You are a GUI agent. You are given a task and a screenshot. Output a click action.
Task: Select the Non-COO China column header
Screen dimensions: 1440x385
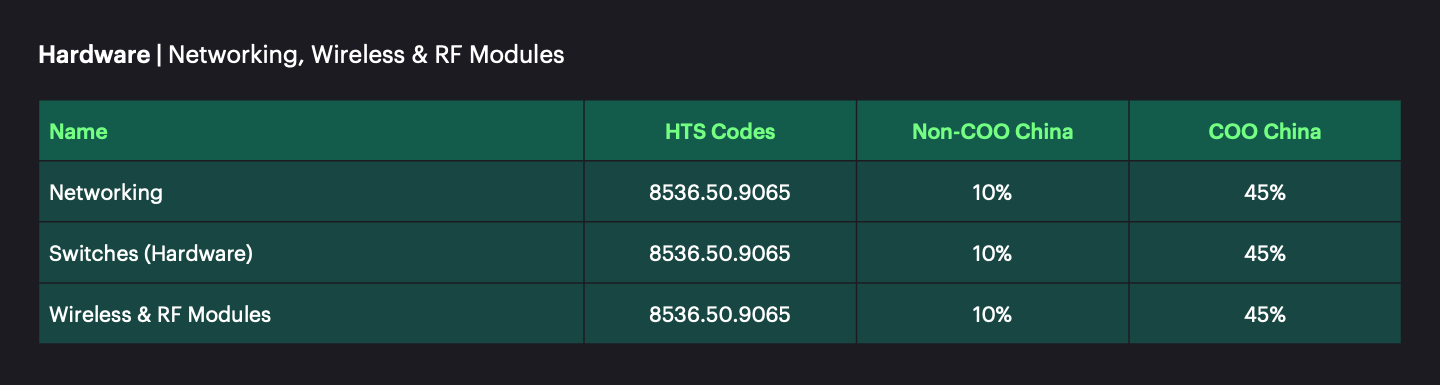point(992,131)
